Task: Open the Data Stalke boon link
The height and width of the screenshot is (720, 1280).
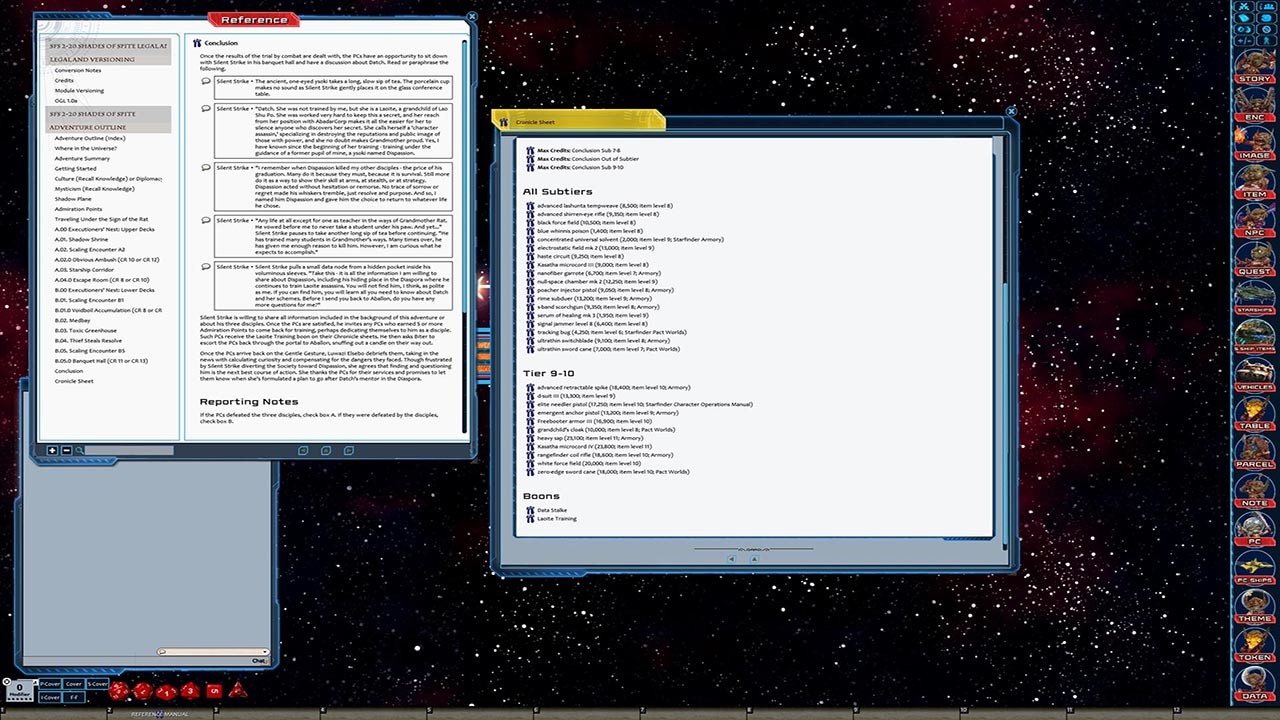Action: click(551, 510)
